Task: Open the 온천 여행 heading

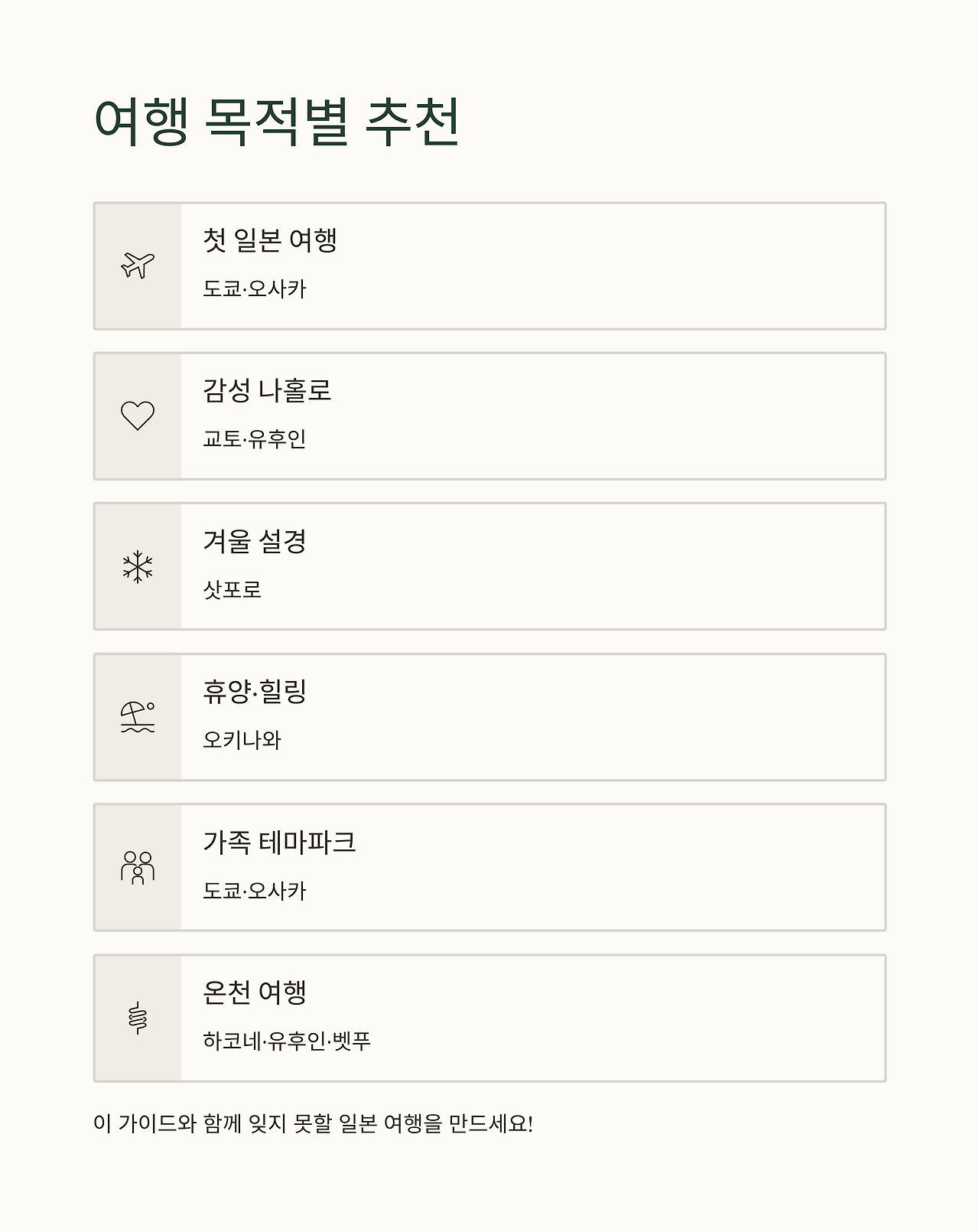Action: (254, 992)
